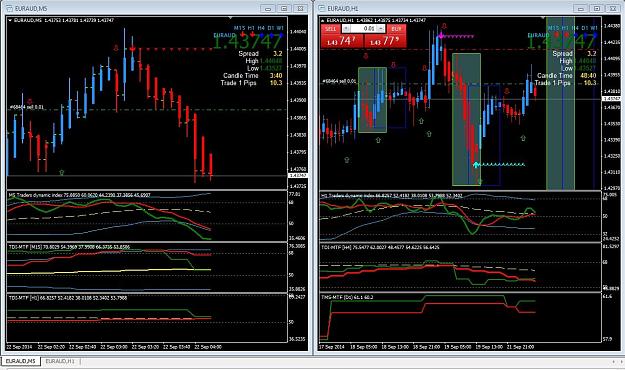Image resolution: width=625 pixels, height=370 pixels.
Task: Show one-click trading panel in M5 chart
Action: coord(10,20)
